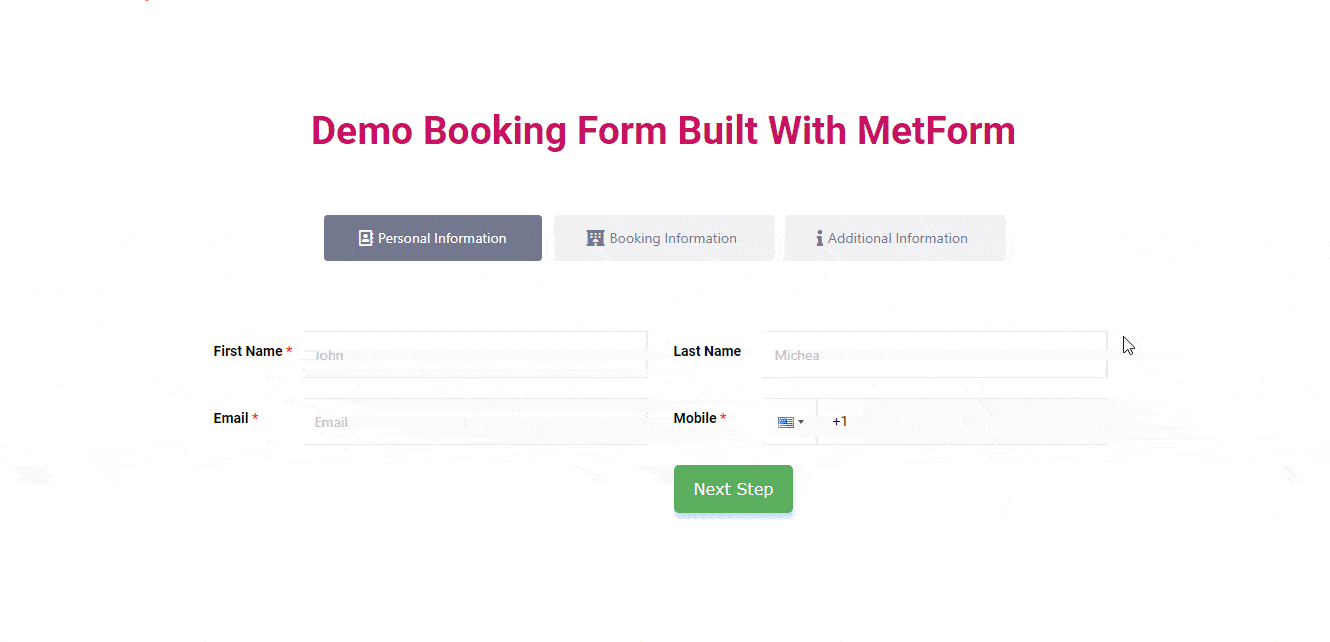Viewport: 1330px width, 642px height.
Task: Click the red asterisk beside First Name
Action: tap(289, 351)
